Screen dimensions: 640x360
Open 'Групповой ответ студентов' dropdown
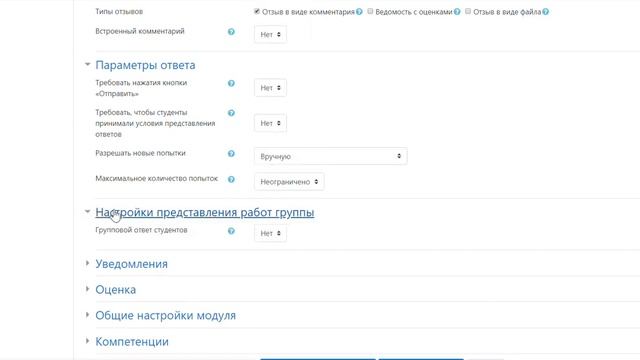coord(270,233)
